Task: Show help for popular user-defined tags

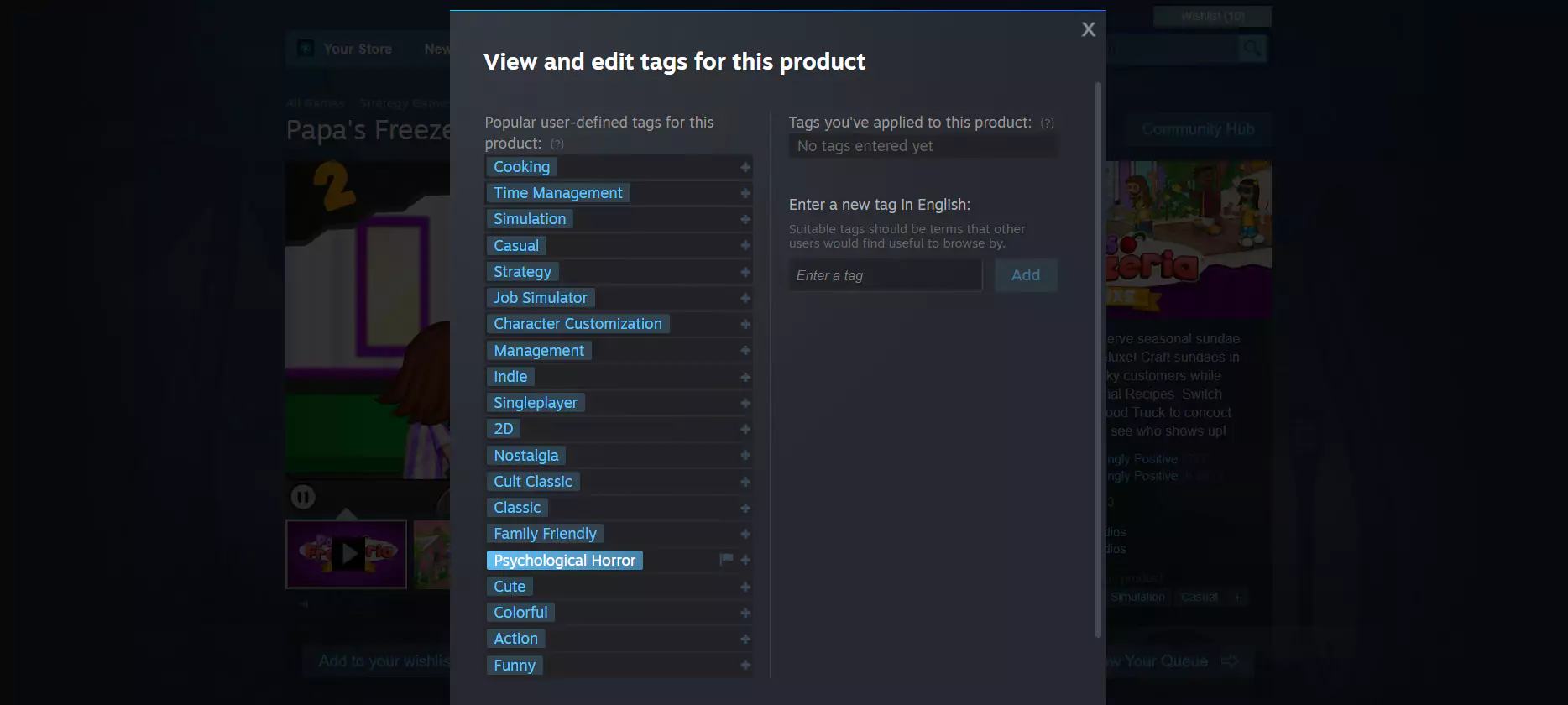Action: [x=557, y=144]
